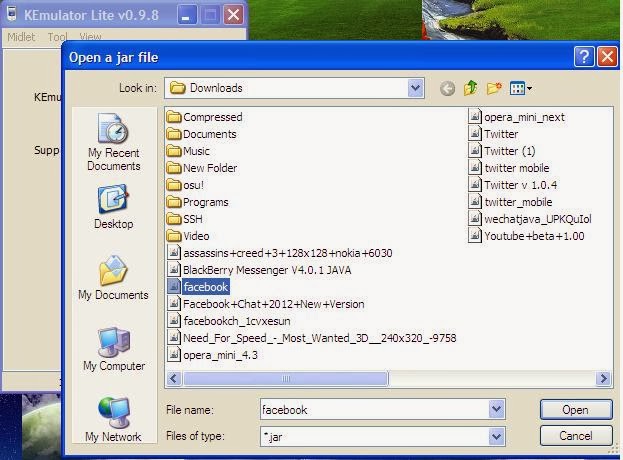Screen dimensions: 623x460
Task: Click the horizontal scrollbar right arrow
Action: coord(604,379)
